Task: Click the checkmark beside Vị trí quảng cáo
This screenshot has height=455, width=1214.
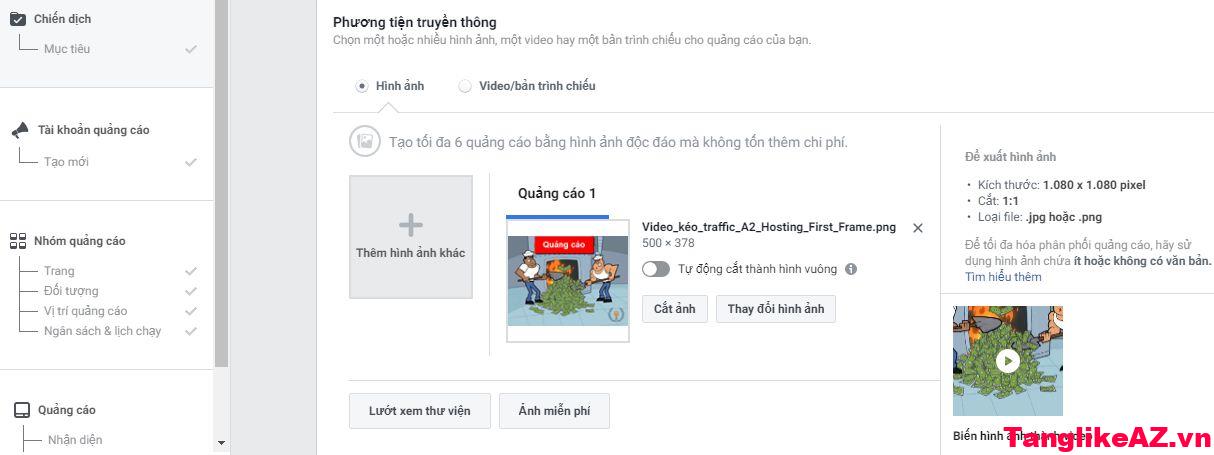Action: [x=191, y=311]
